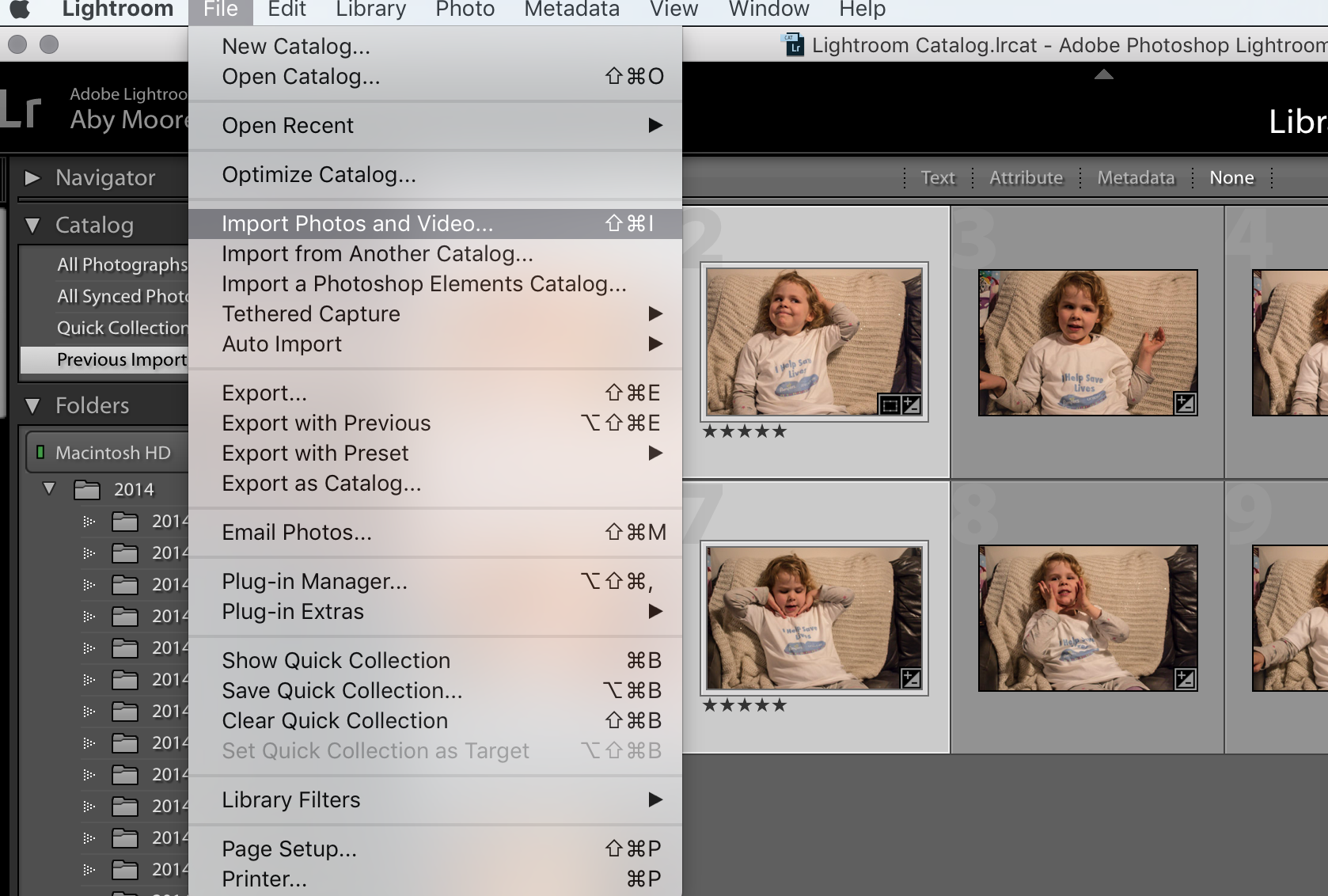The image size is (1328, 896).
Task: Set the library filter bar to None
Action: click(1231, 178)
